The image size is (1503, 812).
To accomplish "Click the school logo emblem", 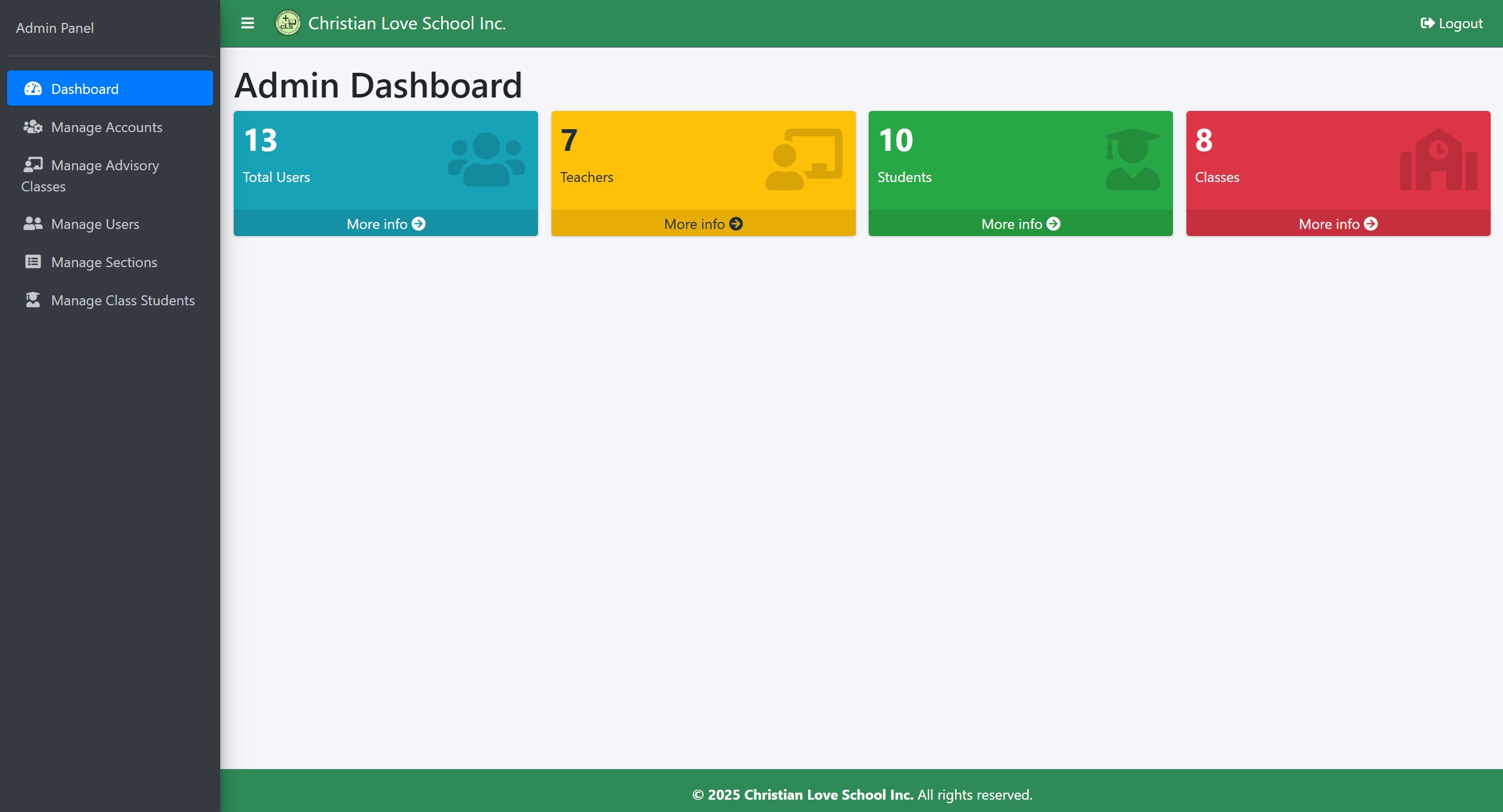I will click(x=287, y=23).
